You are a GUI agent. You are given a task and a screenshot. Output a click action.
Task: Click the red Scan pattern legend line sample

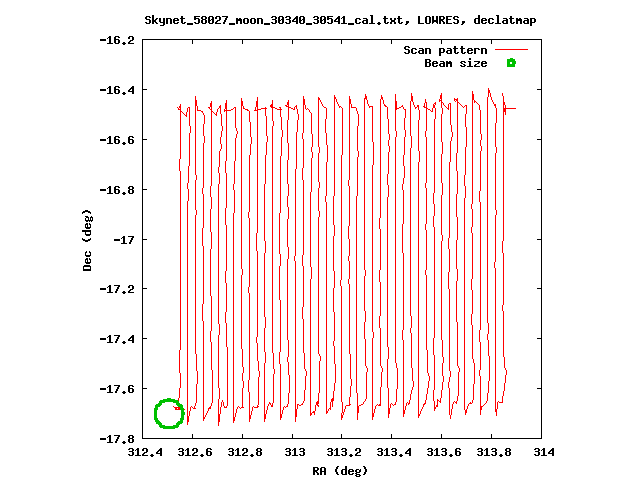(511, 50)
